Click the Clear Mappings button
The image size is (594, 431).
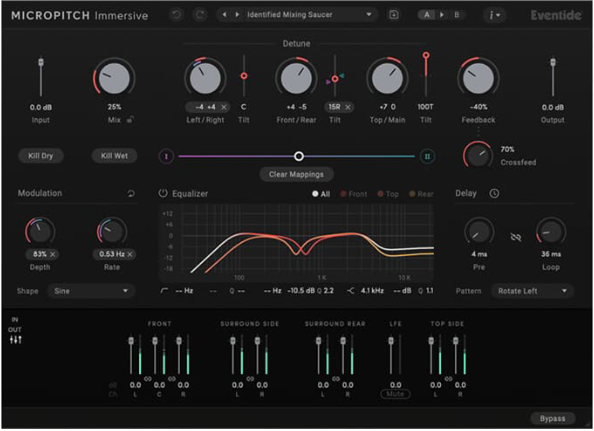tap(296, 174)
